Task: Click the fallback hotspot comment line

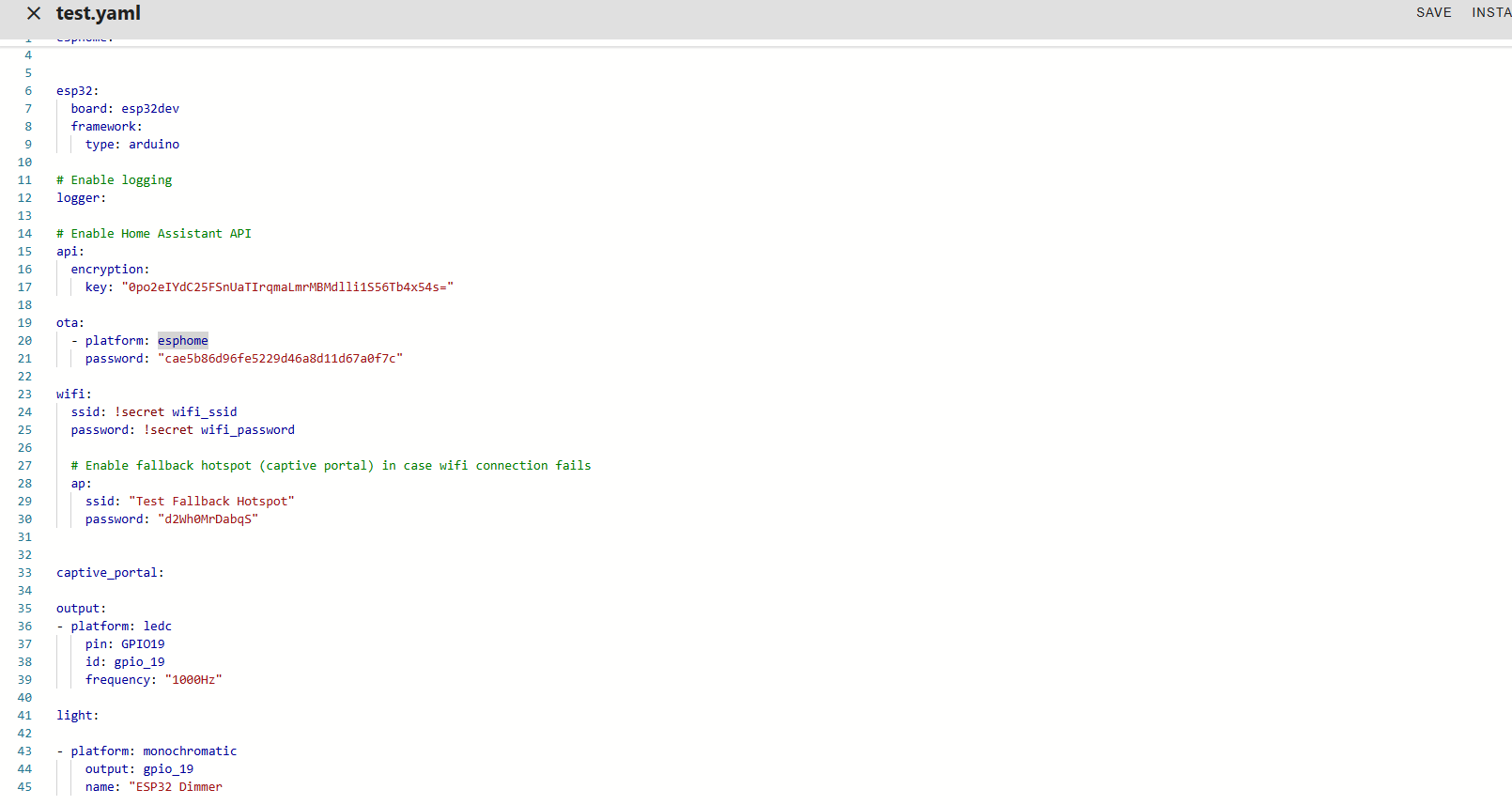Action: point(332,466)
